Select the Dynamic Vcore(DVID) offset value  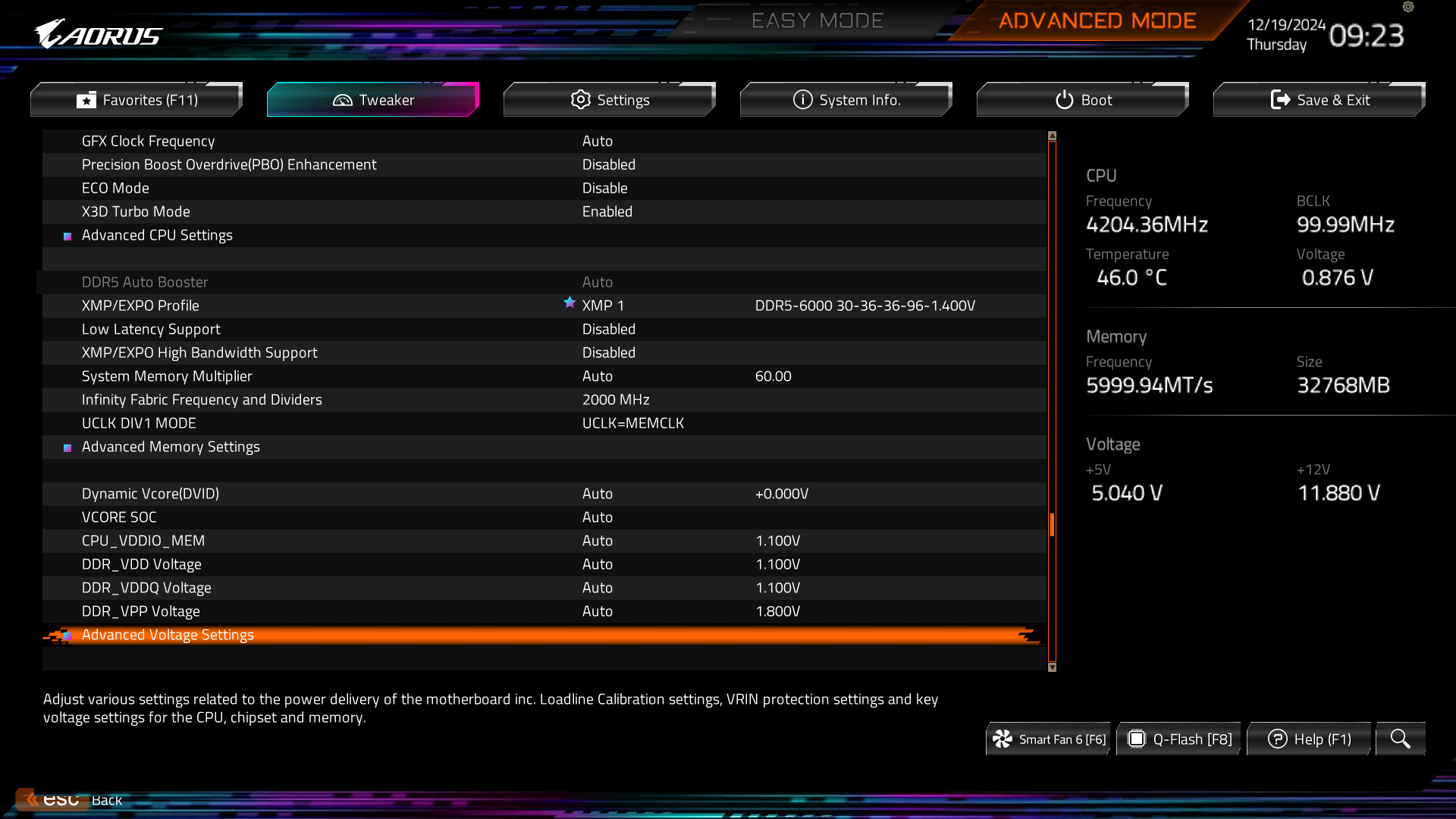(781, 494)
